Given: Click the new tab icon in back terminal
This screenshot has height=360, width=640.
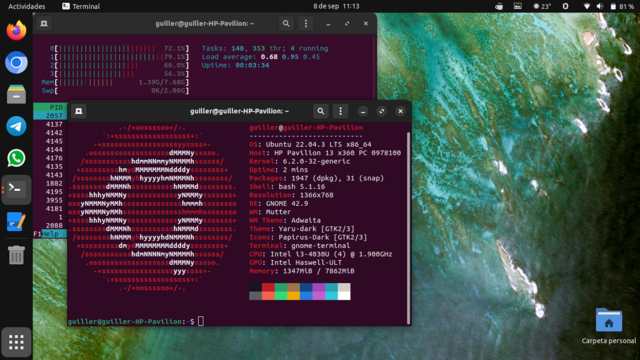Looking at the screenshot, I should 44,24.
